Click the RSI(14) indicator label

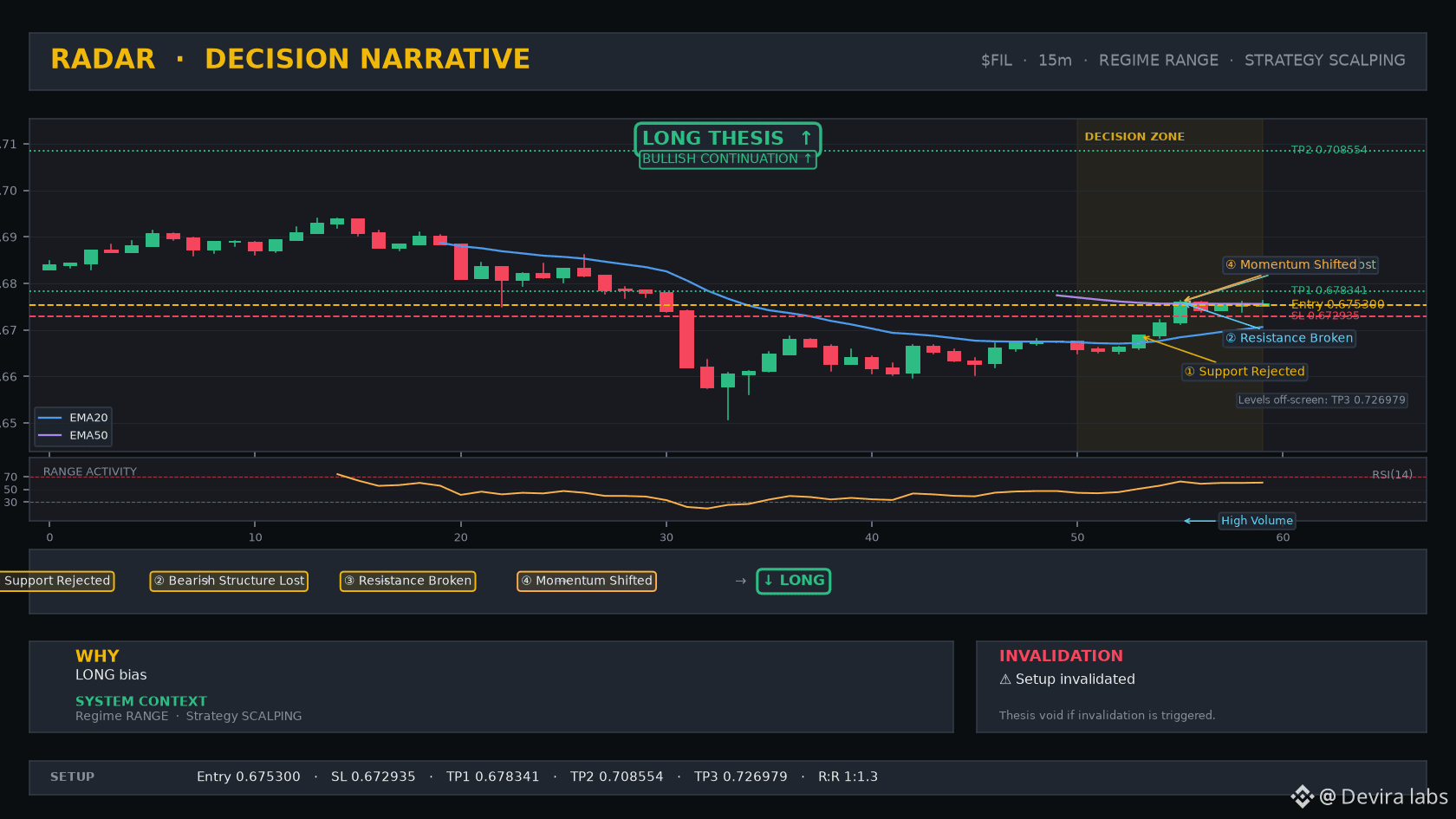[1392, 475]
